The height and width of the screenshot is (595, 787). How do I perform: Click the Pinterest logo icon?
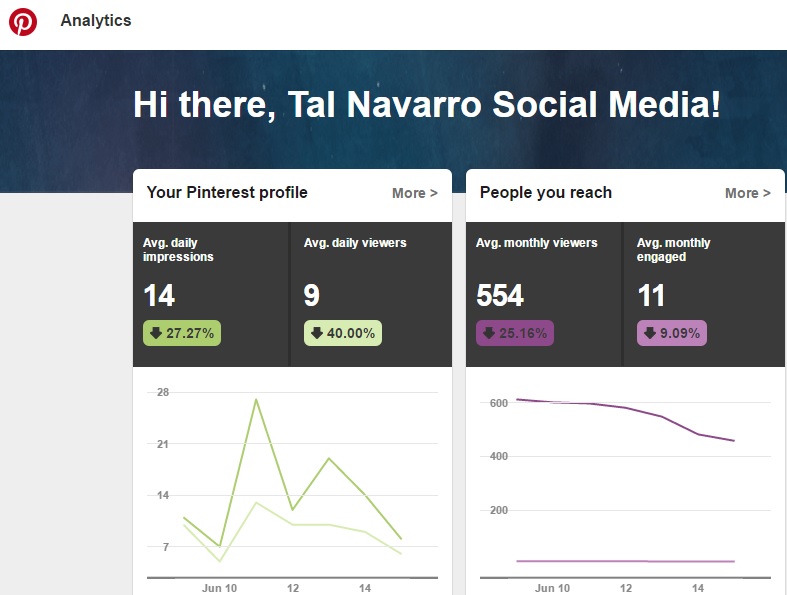[23, 22]
